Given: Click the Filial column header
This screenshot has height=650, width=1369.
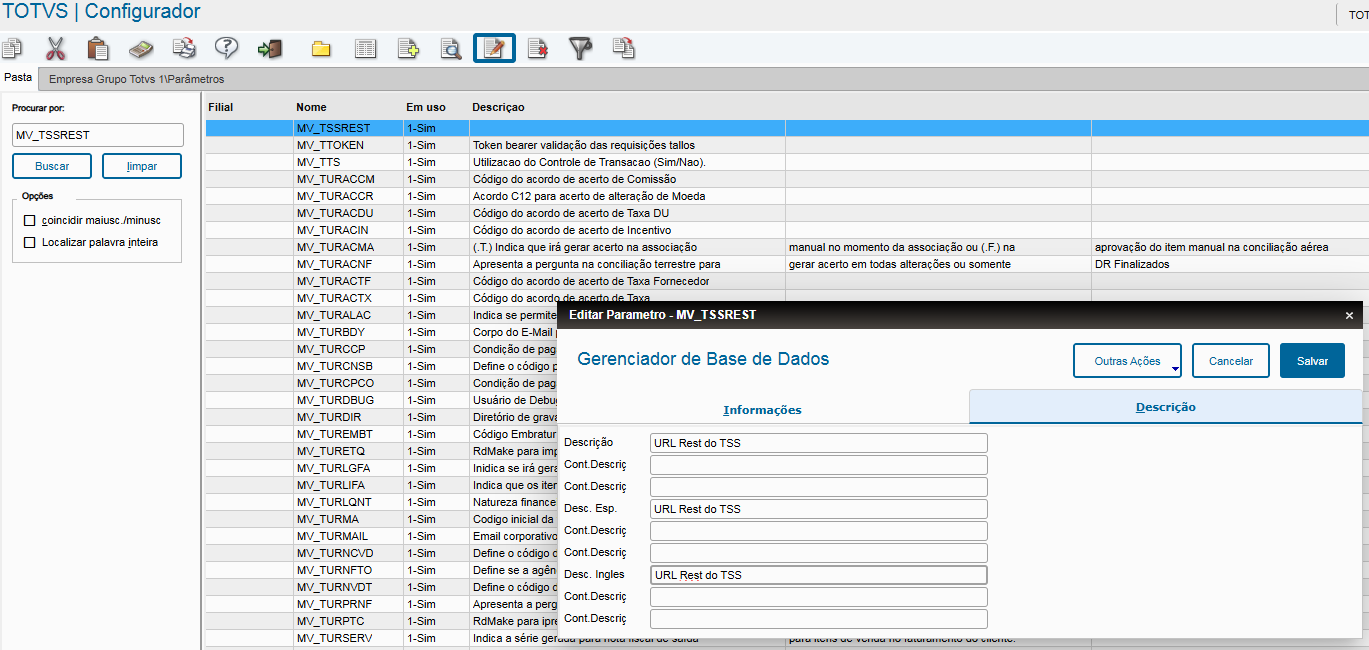Looking at the screenshot, I should (220, 107).
